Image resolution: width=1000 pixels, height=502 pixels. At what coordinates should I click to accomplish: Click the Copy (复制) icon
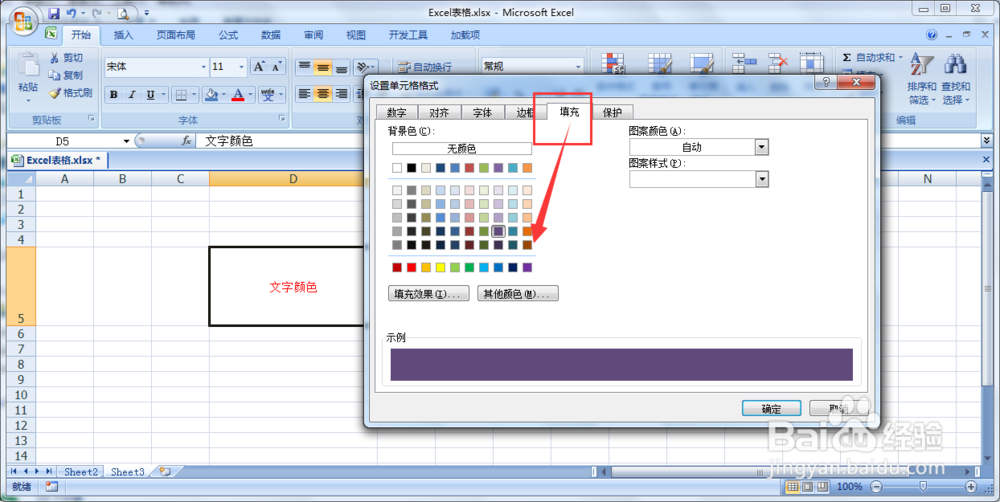coord(55,75)
